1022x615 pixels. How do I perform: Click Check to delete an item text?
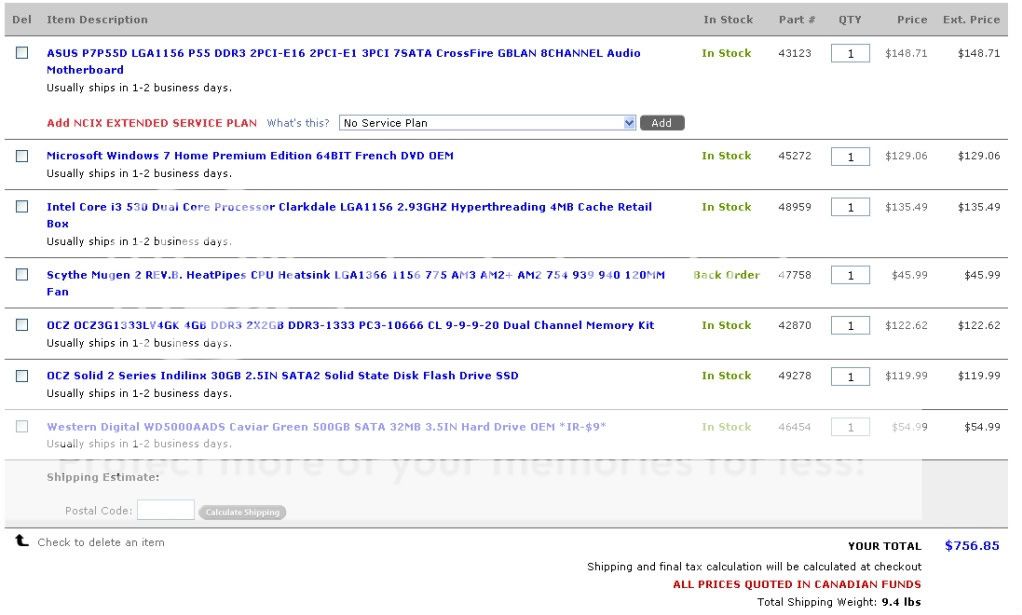[x=101, y=542]
